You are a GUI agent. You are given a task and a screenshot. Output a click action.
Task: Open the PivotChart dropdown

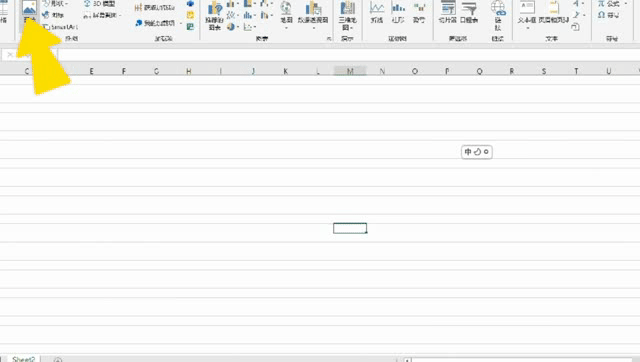pos(313,16)
